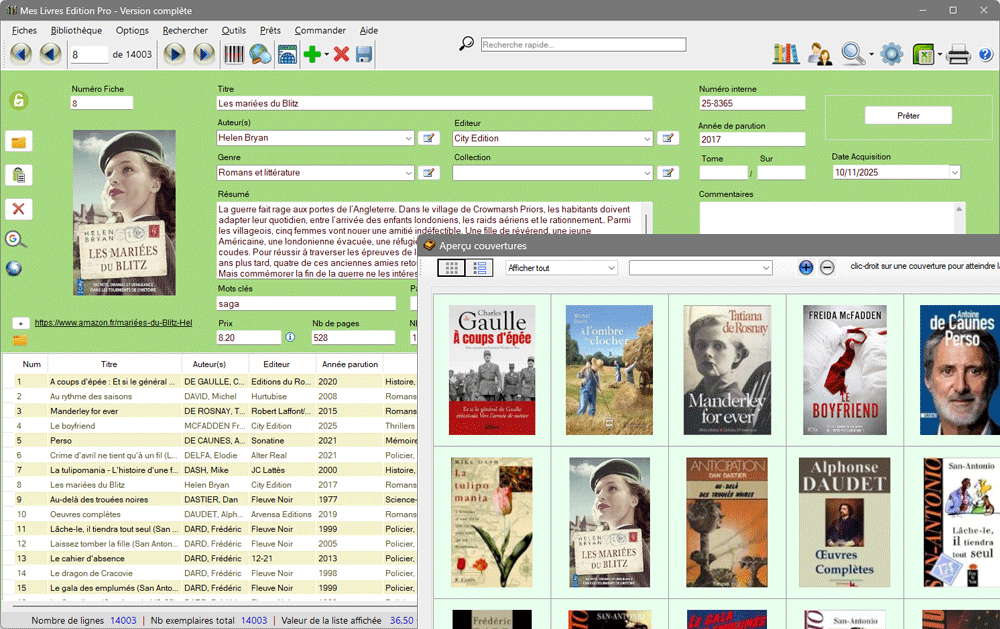Go to the first record

pyautogui.click(x=20, y=54)
